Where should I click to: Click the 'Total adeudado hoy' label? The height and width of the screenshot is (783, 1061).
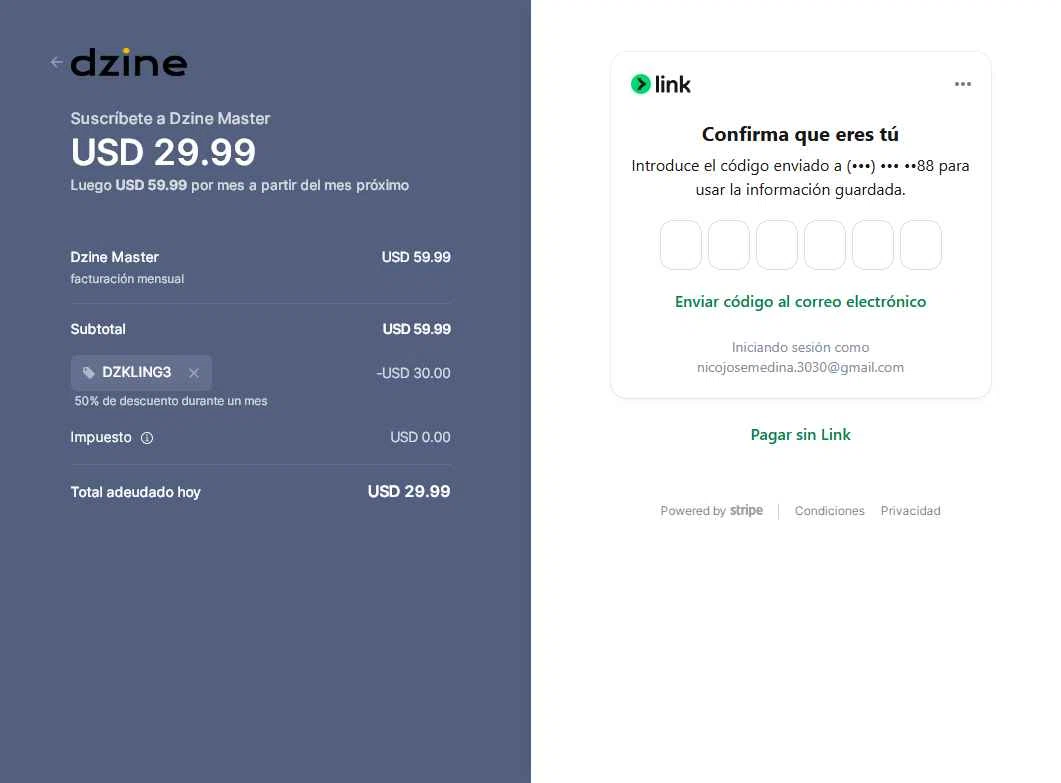click(135, 492)
